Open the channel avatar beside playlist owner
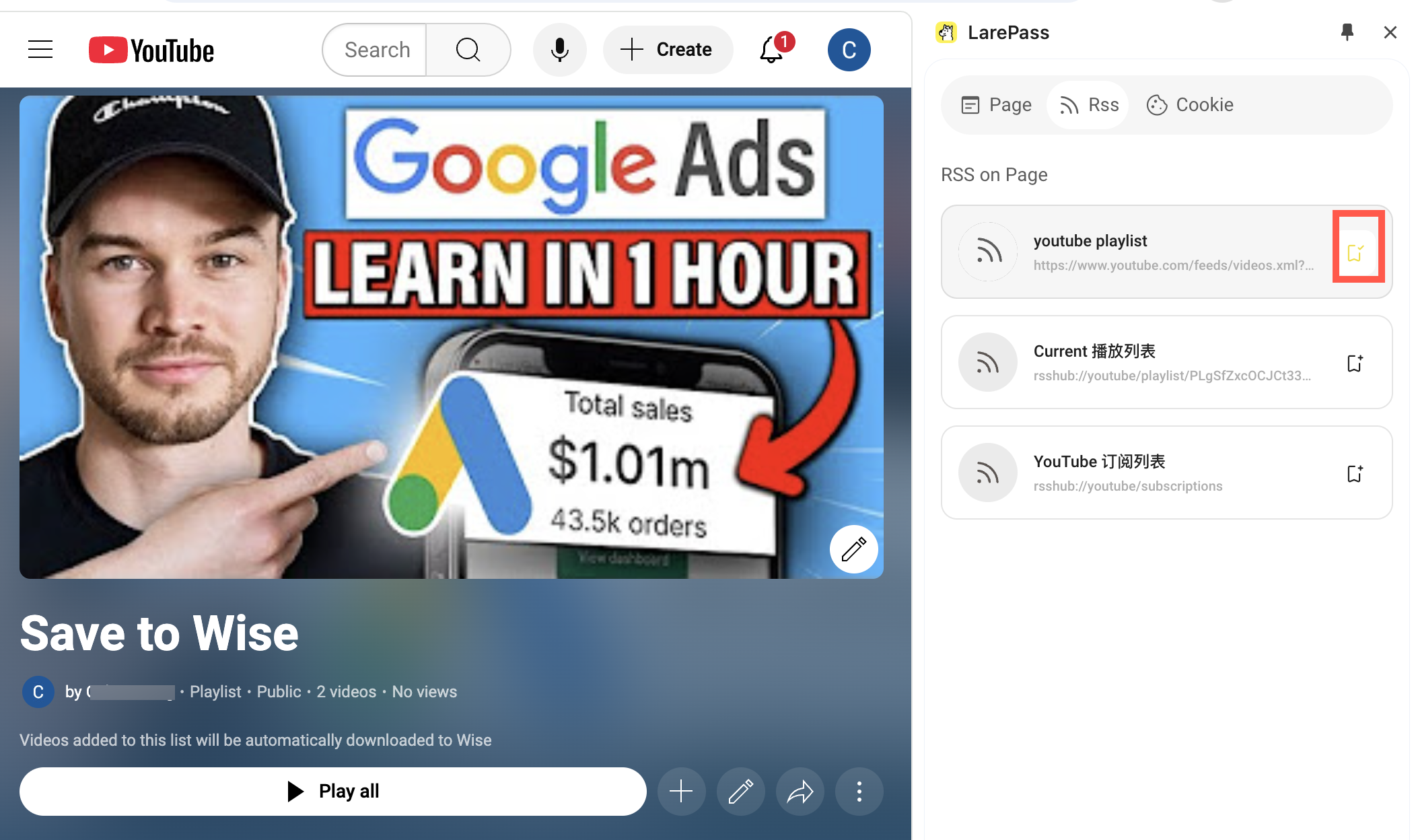Screen dimensions: 1416x840 38,692
